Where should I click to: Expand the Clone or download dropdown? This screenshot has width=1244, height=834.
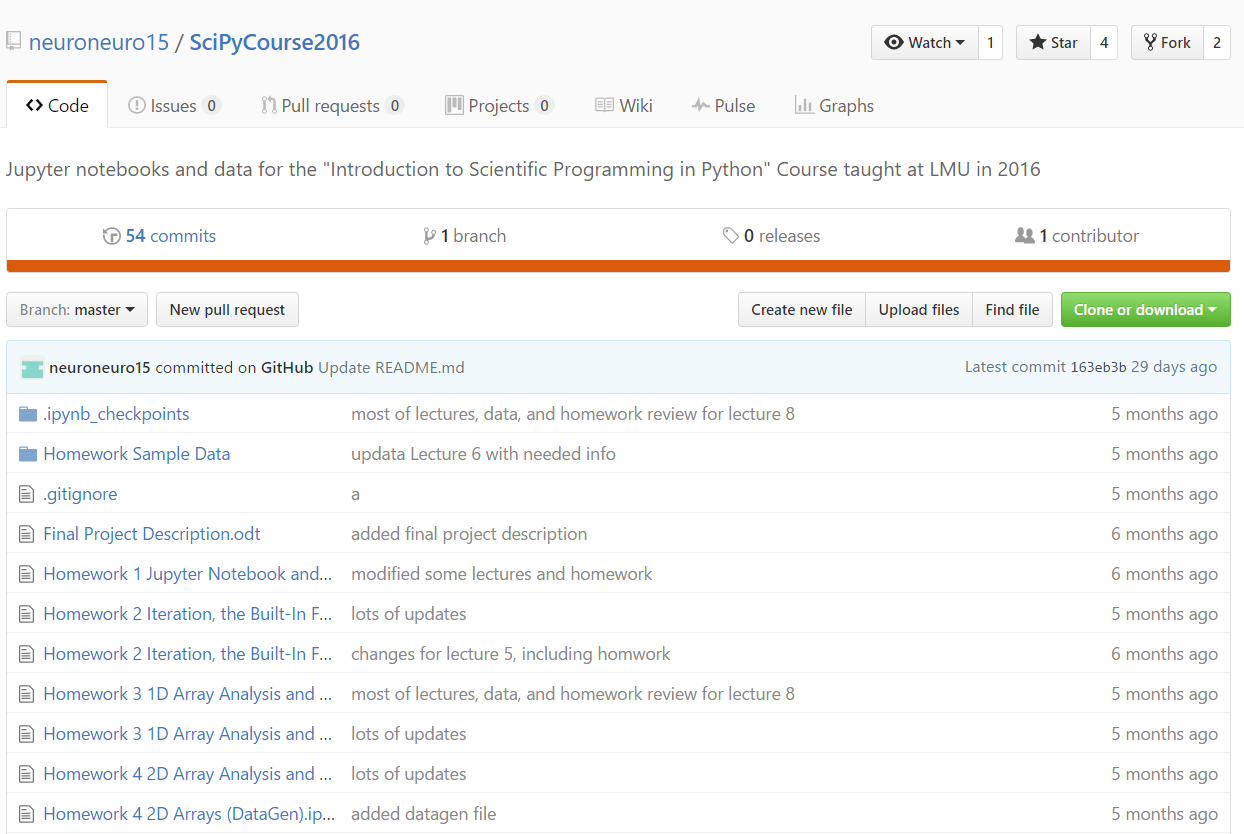point(1145,310)
